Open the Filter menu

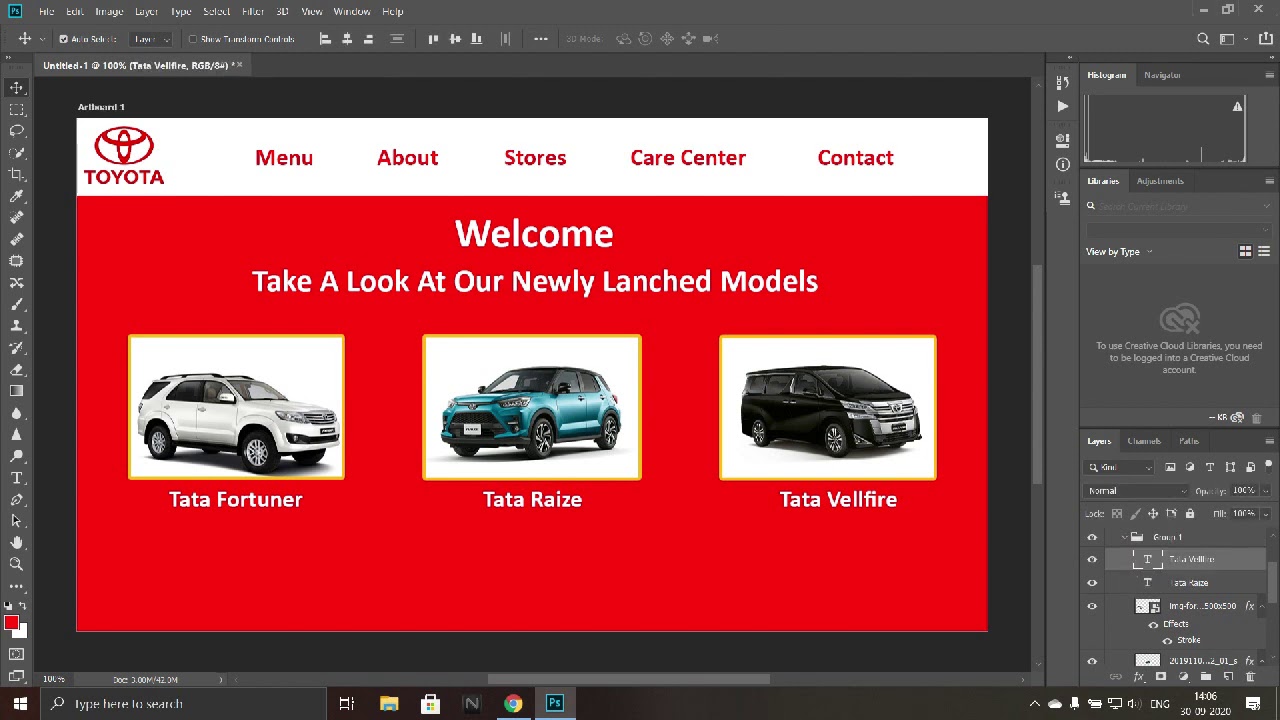(253, 11)
